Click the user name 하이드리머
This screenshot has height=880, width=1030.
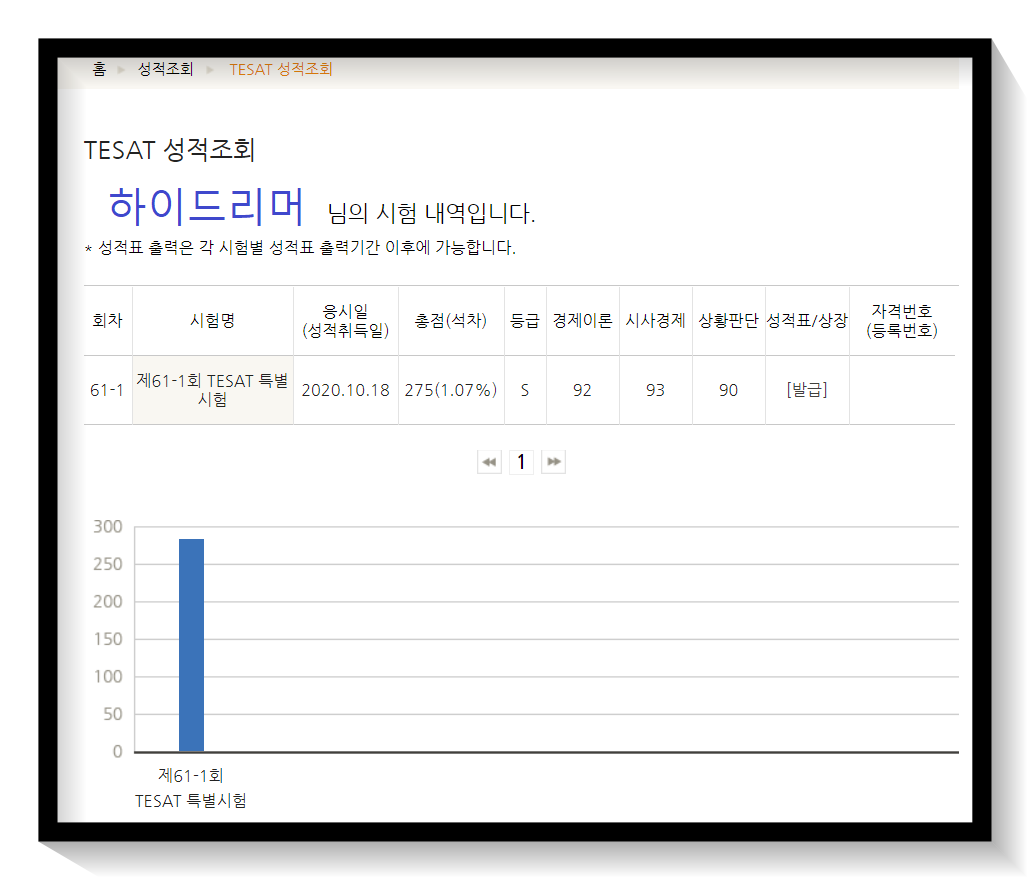pos(206,206)
